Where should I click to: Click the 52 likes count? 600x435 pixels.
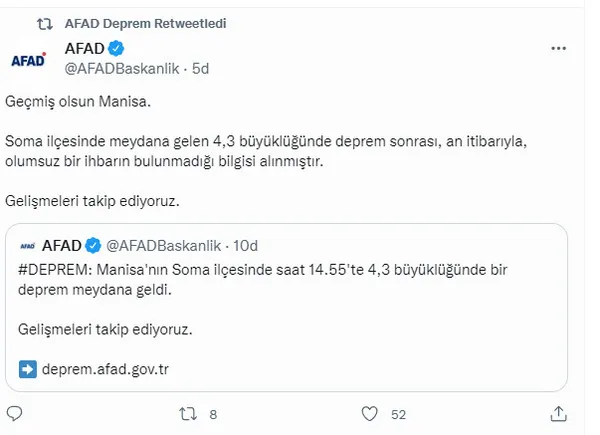pos(400,413)
